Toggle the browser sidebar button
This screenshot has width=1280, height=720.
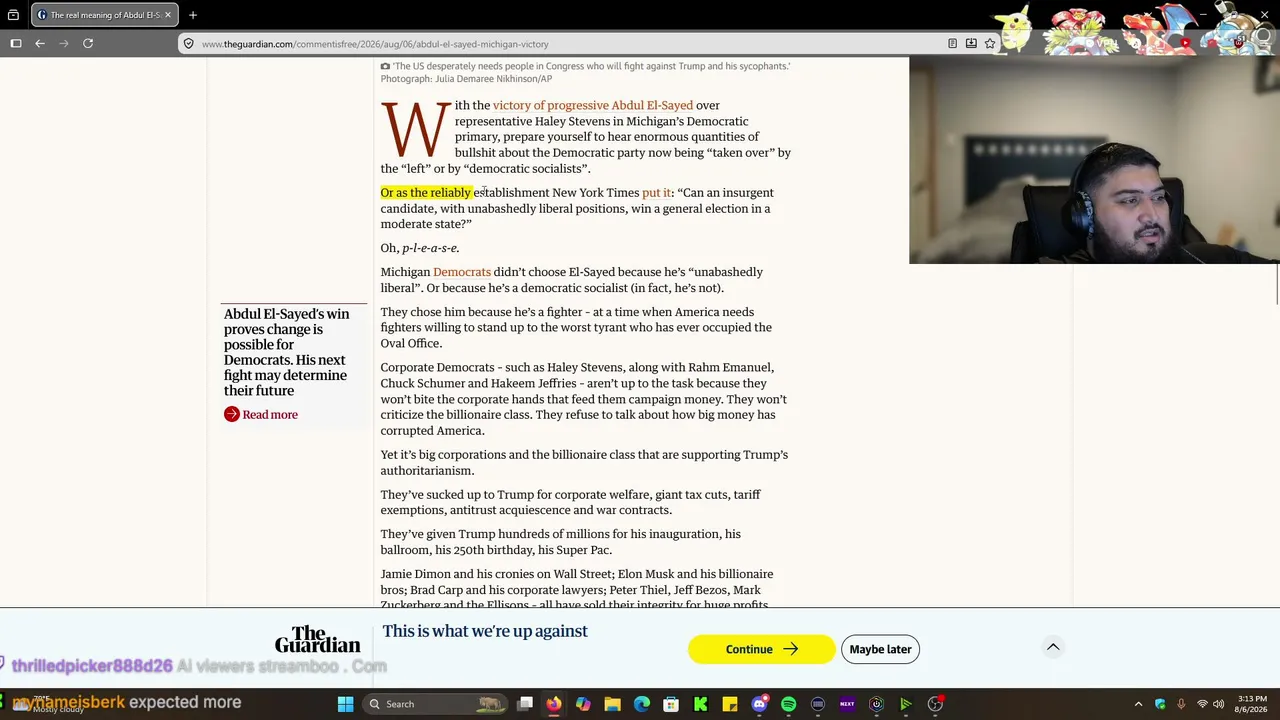(16, 44)
